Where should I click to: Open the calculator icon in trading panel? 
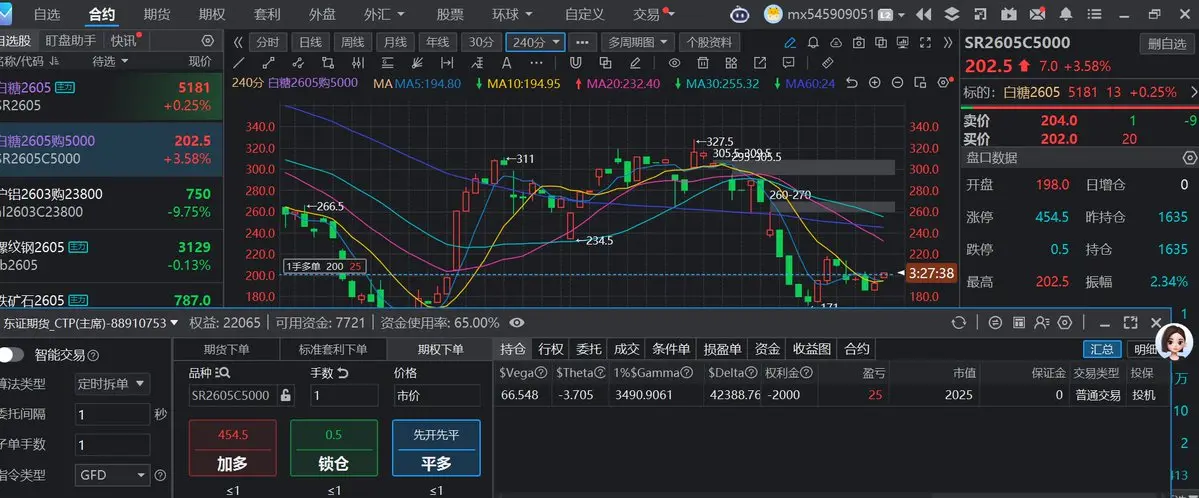point(1019,323)
